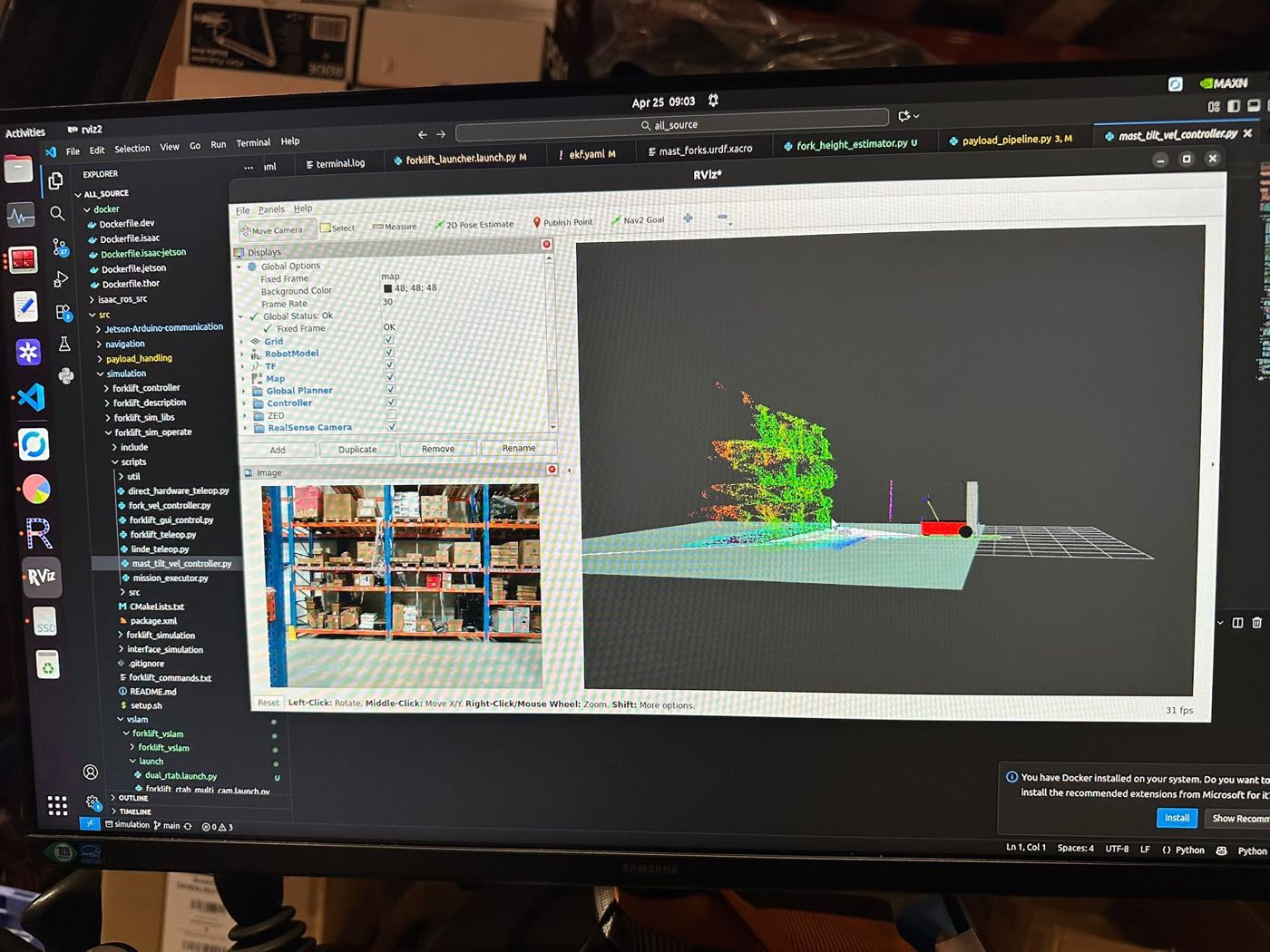Open VS Code Explorer view icon

(55, 180)
